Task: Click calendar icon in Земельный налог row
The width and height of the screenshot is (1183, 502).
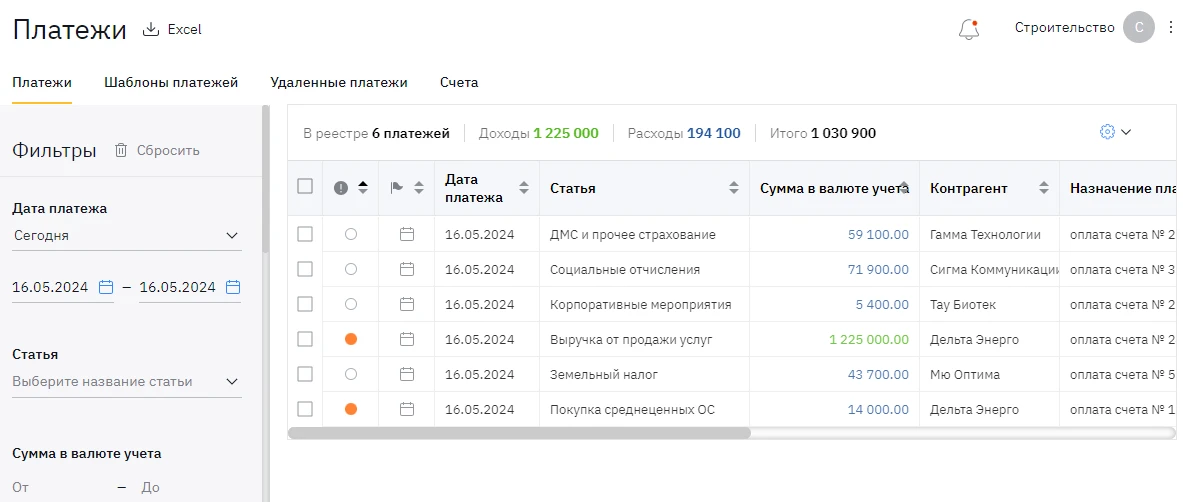Action: (407, 374)
